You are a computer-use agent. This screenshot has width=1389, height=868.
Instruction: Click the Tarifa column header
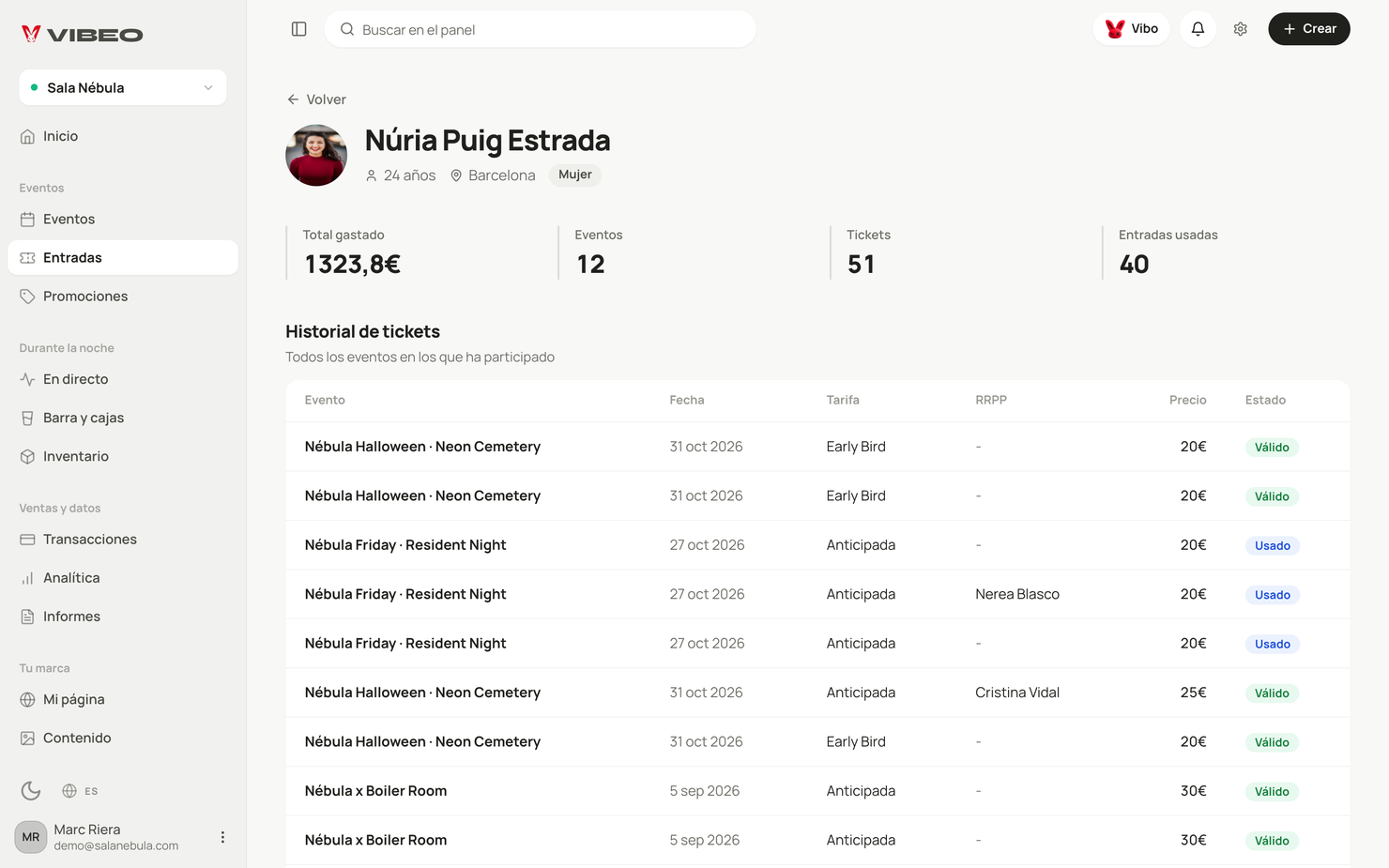coord(843,400)
